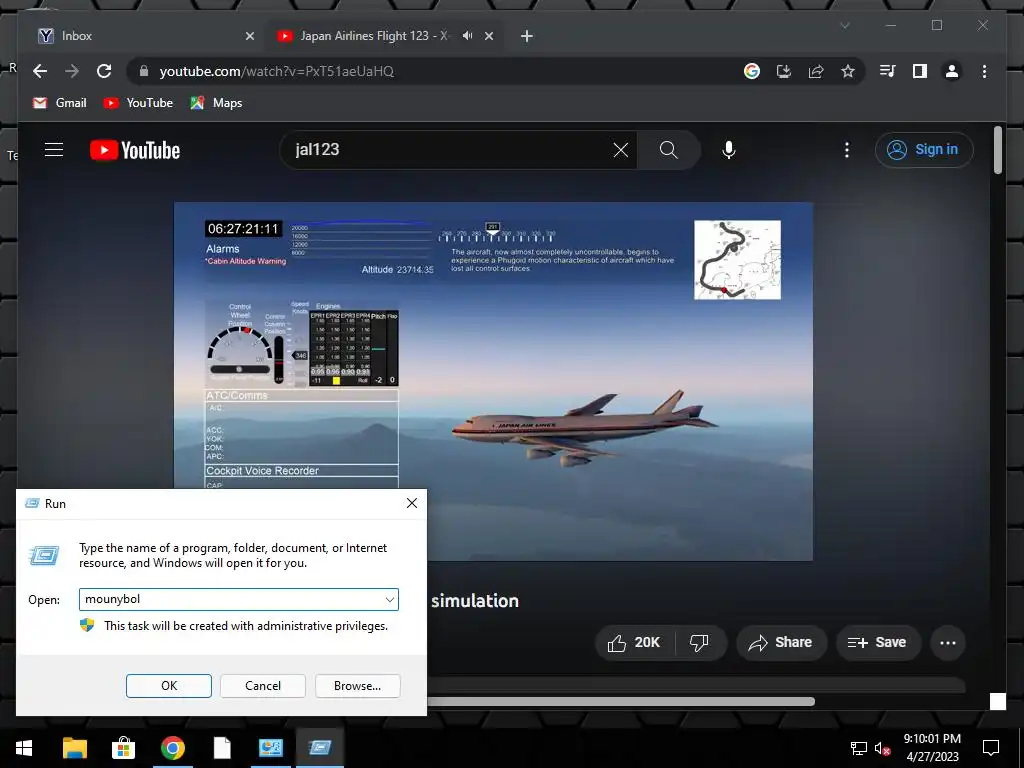Dislike the video with thumbs down
The height and width of the screenshot is (768, 1024).
pos(699,643)
